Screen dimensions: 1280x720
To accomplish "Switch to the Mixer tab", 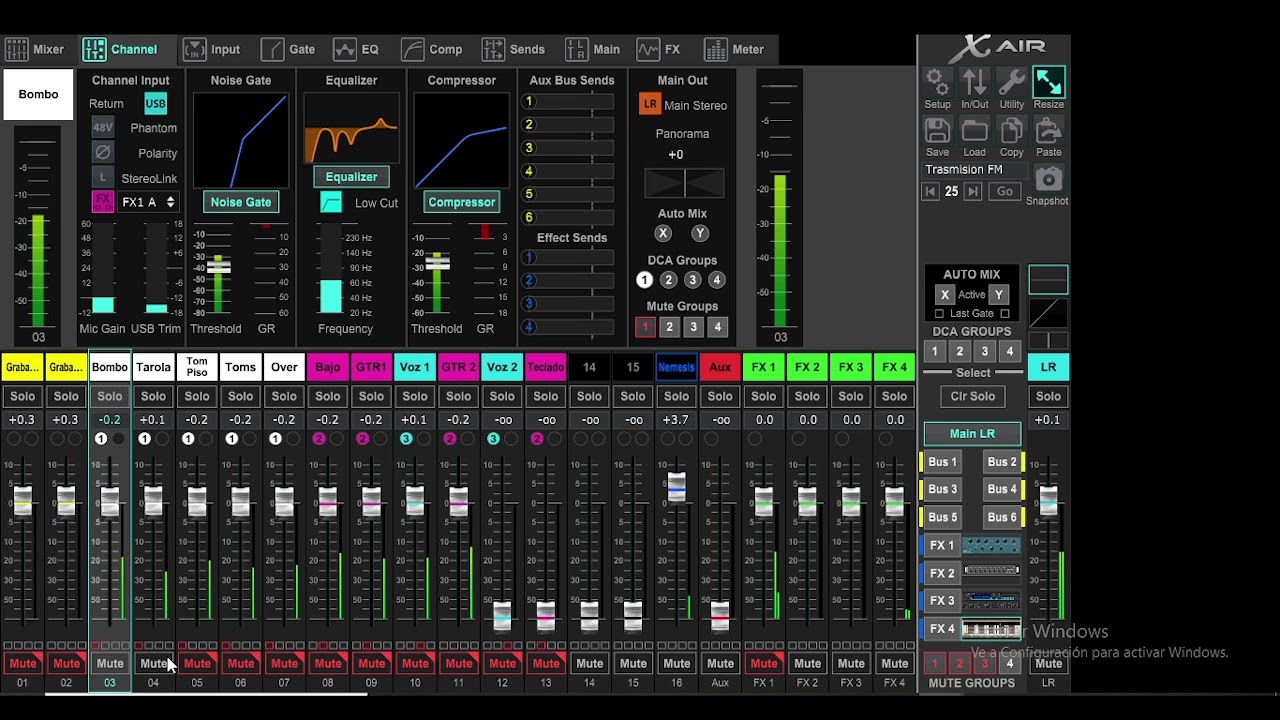I will click(35, 49).
